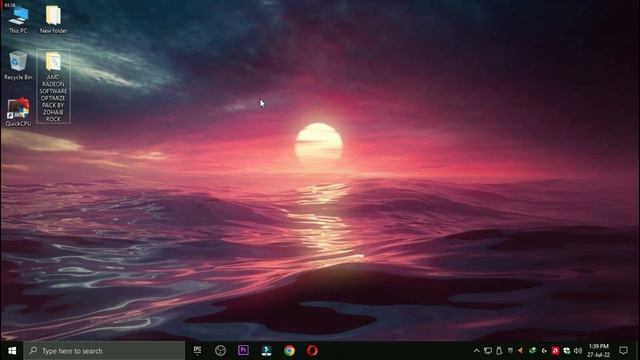Click the red arrow-shaped tray icon
The image size is (640, 360).
pyautogui.click(x=520, y=351)
